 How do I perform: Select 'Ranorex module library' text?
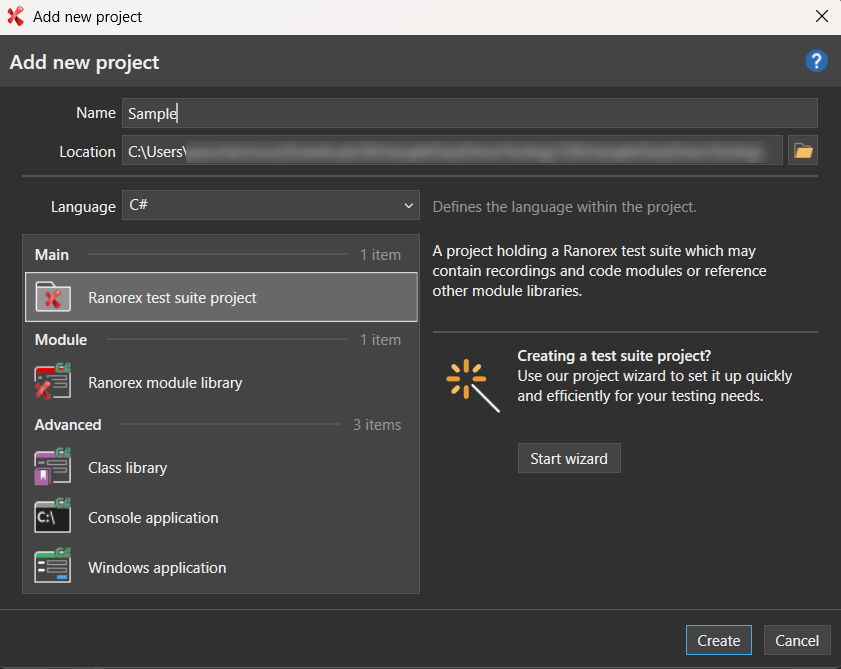[165, 383]
